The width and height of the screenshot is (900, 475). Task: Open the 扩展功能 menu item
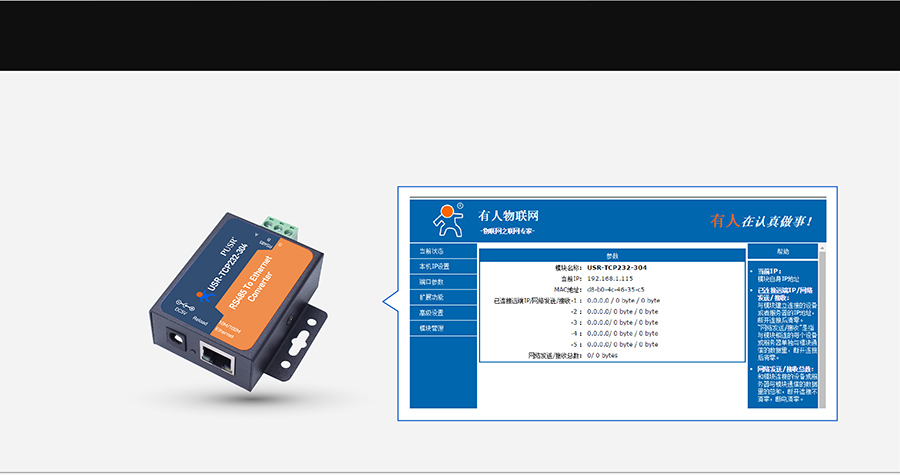pyautogui.click(x=443, y=298)
